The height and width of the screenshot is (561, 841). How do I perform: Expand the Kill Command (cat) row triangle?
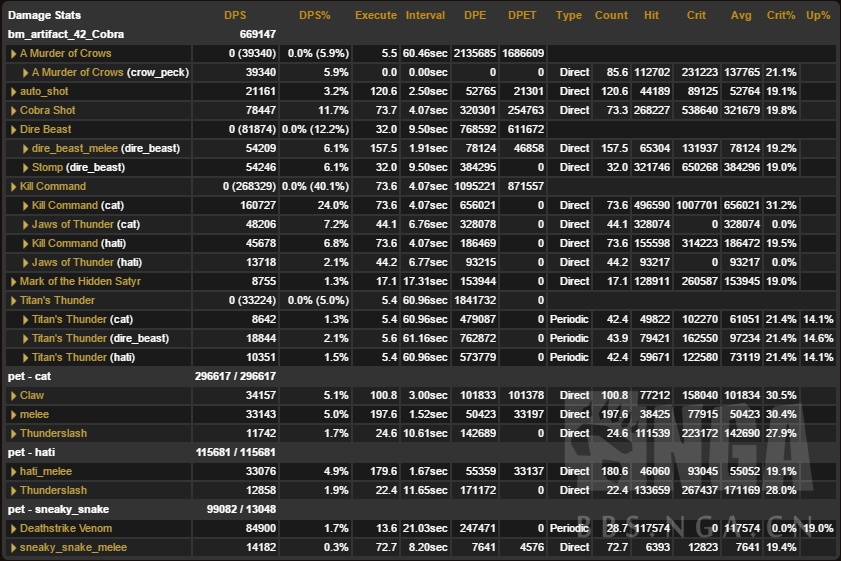[25, 205]
